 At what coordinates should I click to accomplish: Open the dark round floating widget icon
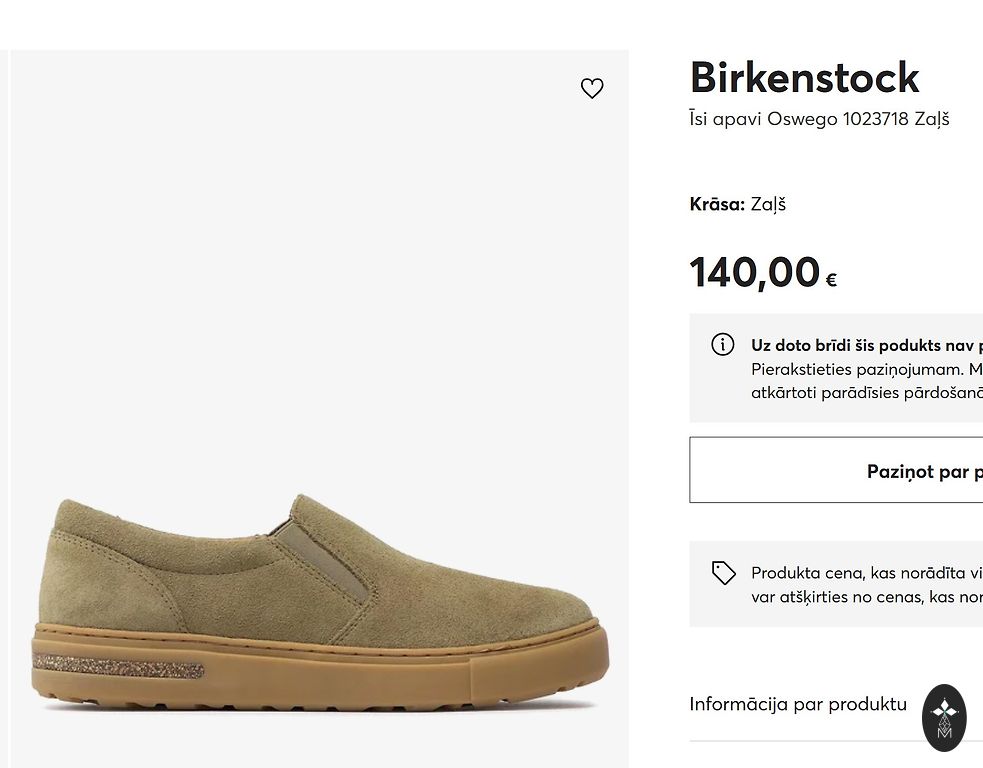944,717
